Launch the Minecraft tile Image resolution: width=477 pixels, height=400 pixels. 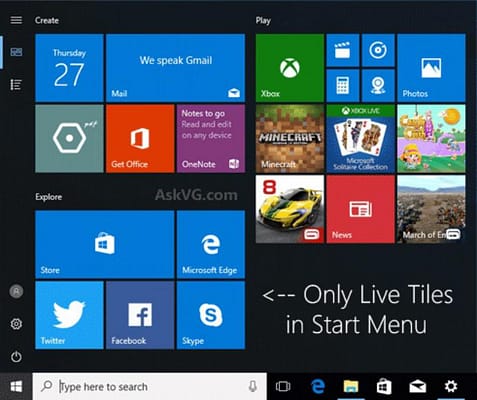point(290,138)
